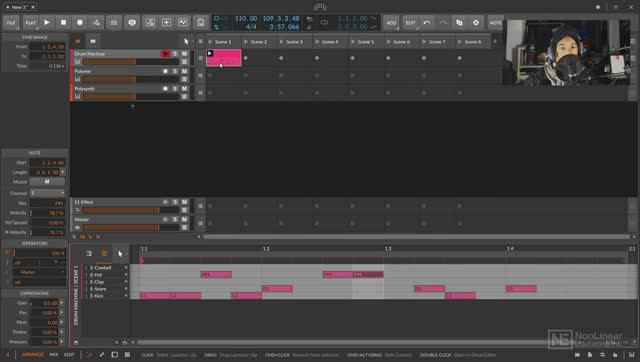
Task: Adjust the Polymer track volume fader
Action: coord(131,79)
